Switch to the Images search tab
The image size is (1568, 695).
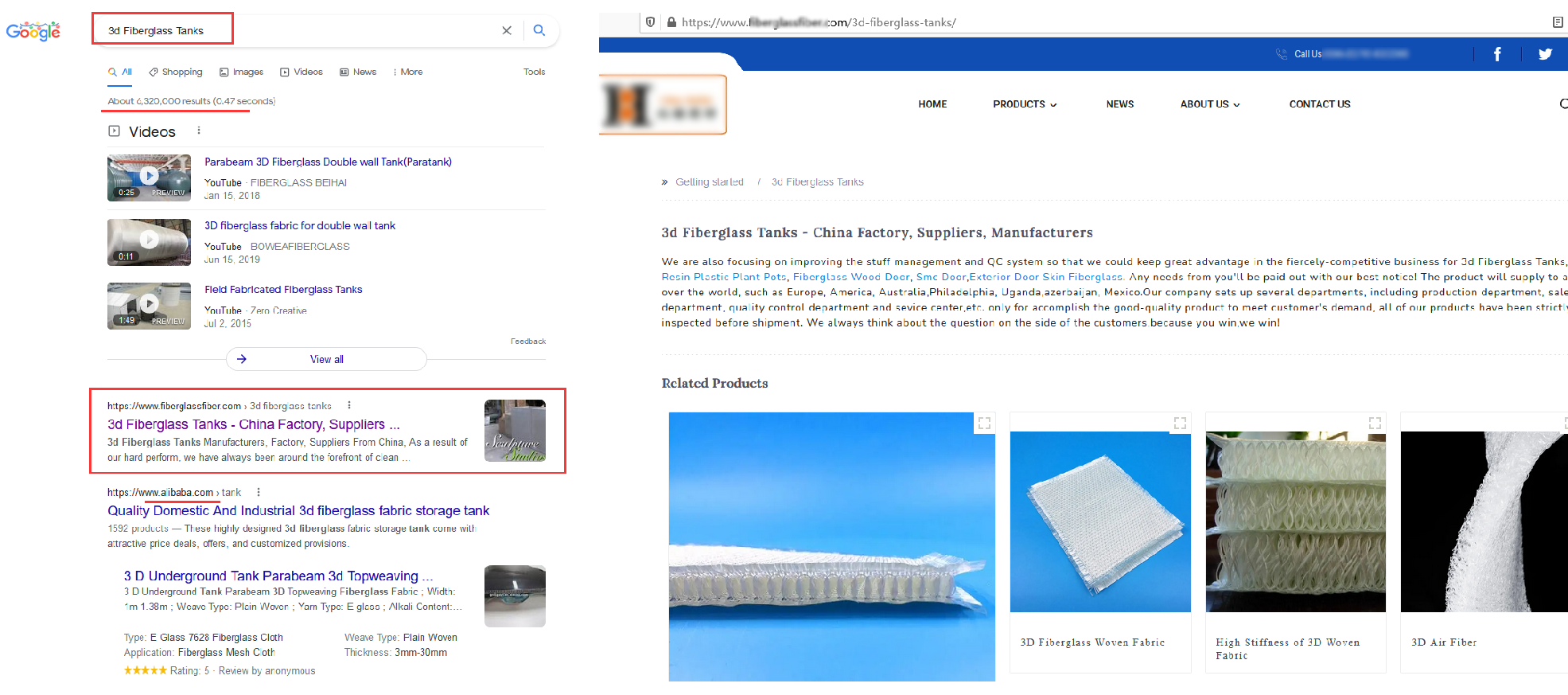click(x=242, y=72)
